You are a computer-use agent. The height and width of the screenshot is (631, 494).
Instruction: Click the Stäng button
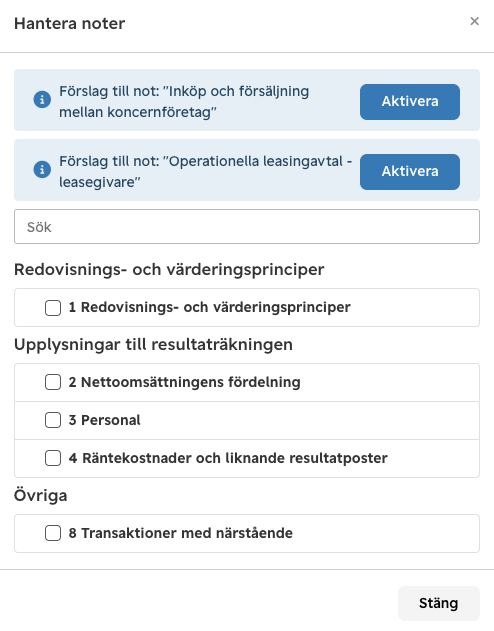(438, 603)
